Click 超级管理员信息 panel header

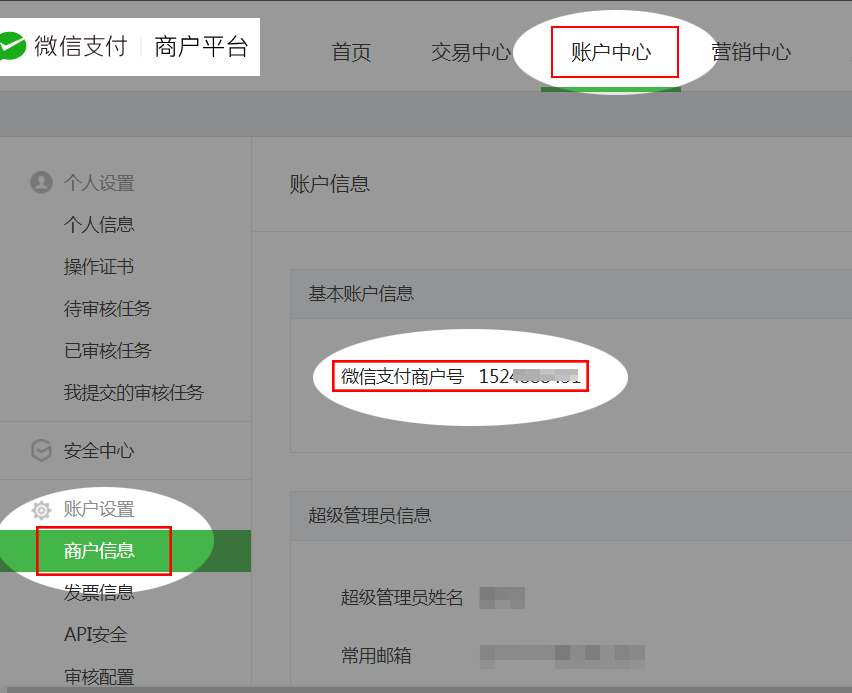[370, 515]
